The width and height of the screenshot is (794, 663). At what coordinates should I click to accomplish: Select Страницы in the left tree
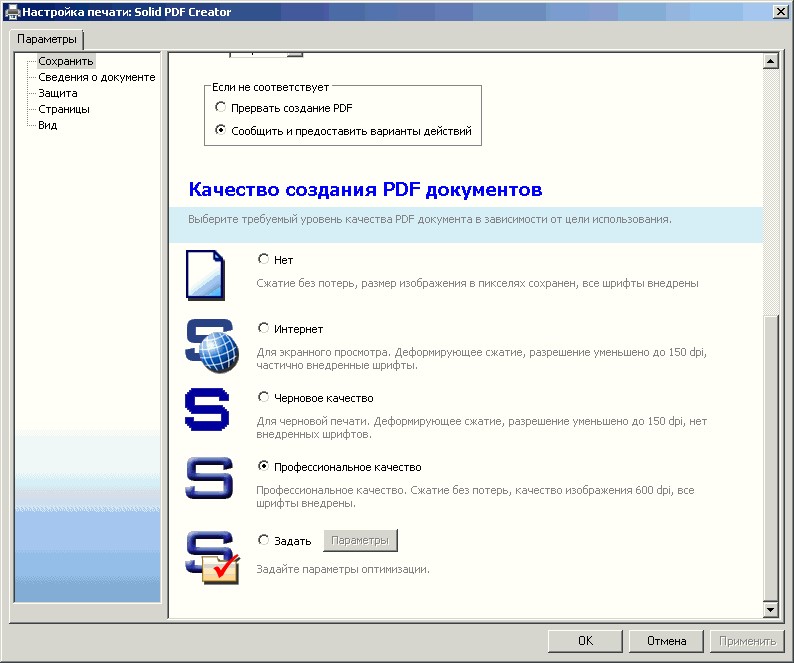(x=64, y=109)
